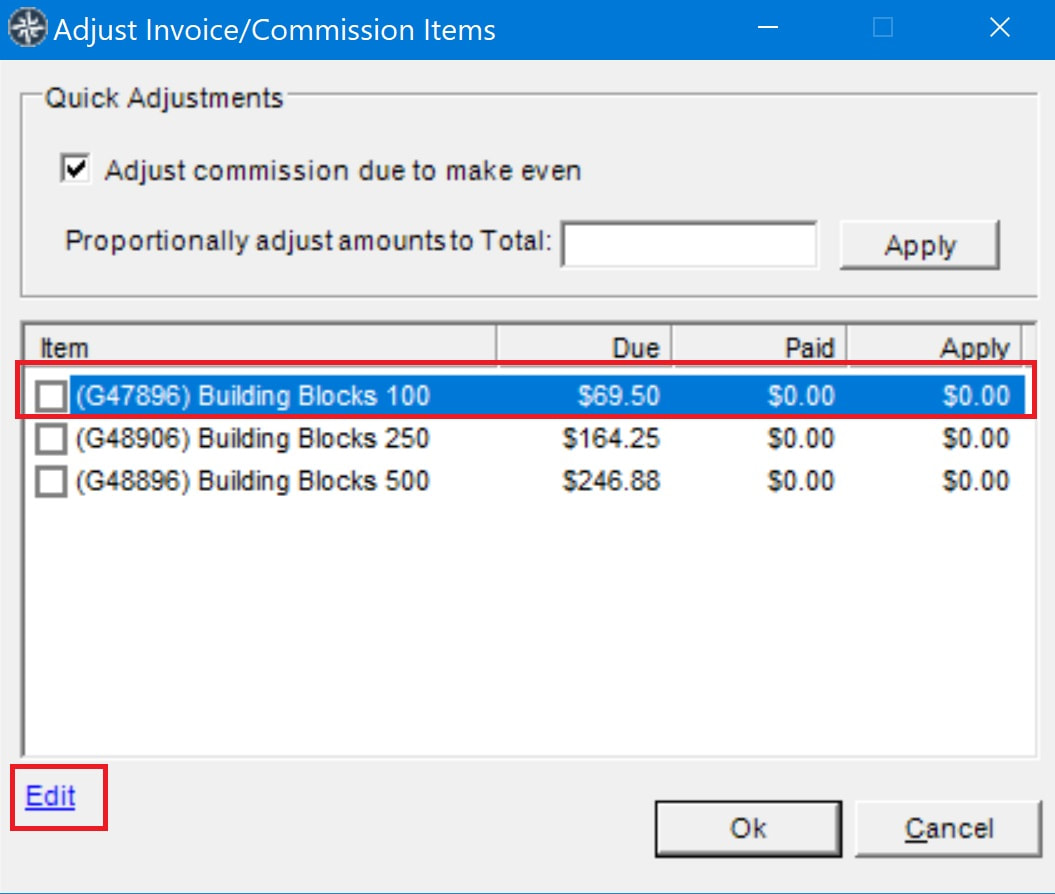Sort by the Item column header
The width and height of the screenshot is (1055, 894).
click(260, 347)
